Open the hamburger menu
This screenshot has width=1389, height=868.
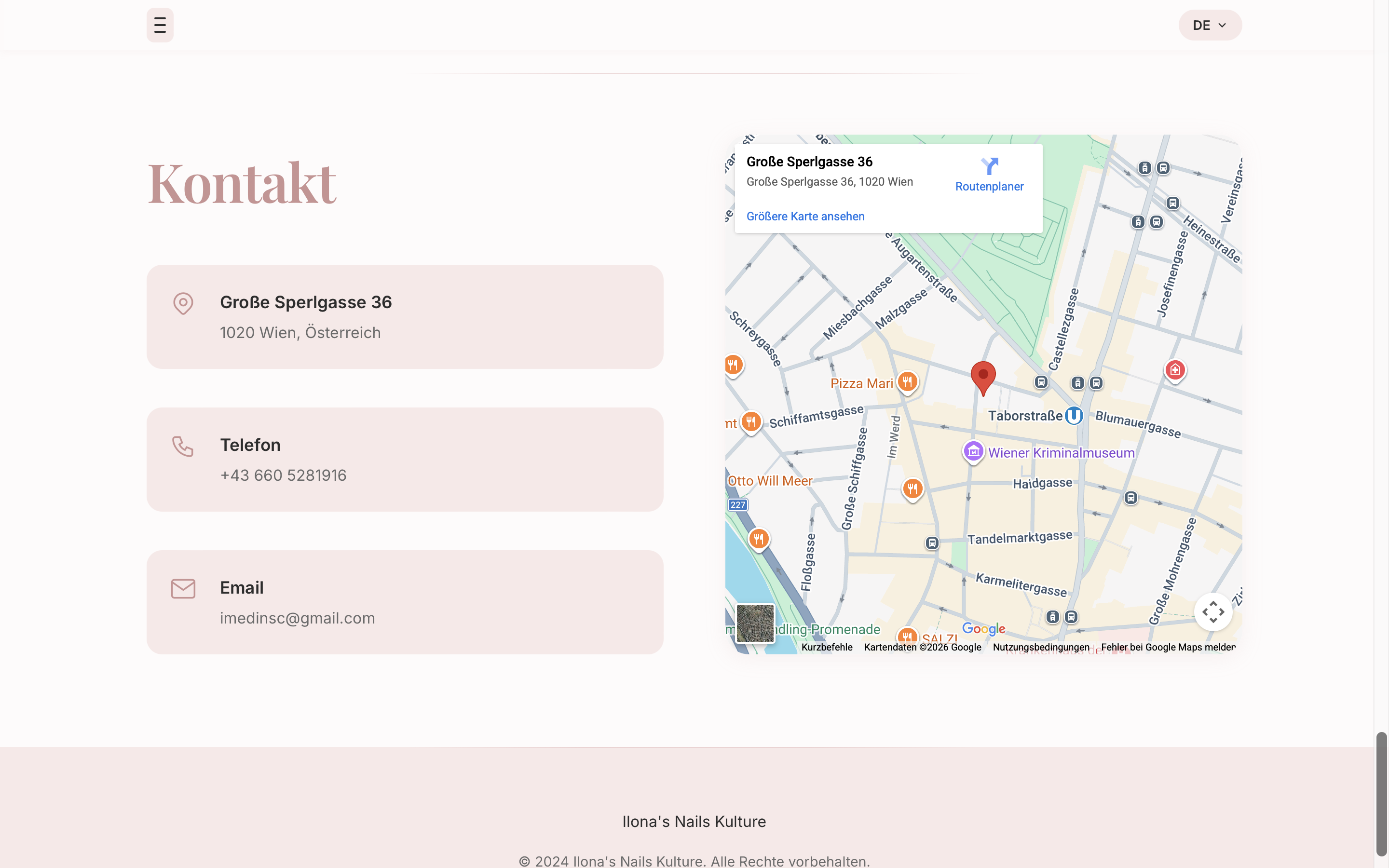click(x=160, y=25)
